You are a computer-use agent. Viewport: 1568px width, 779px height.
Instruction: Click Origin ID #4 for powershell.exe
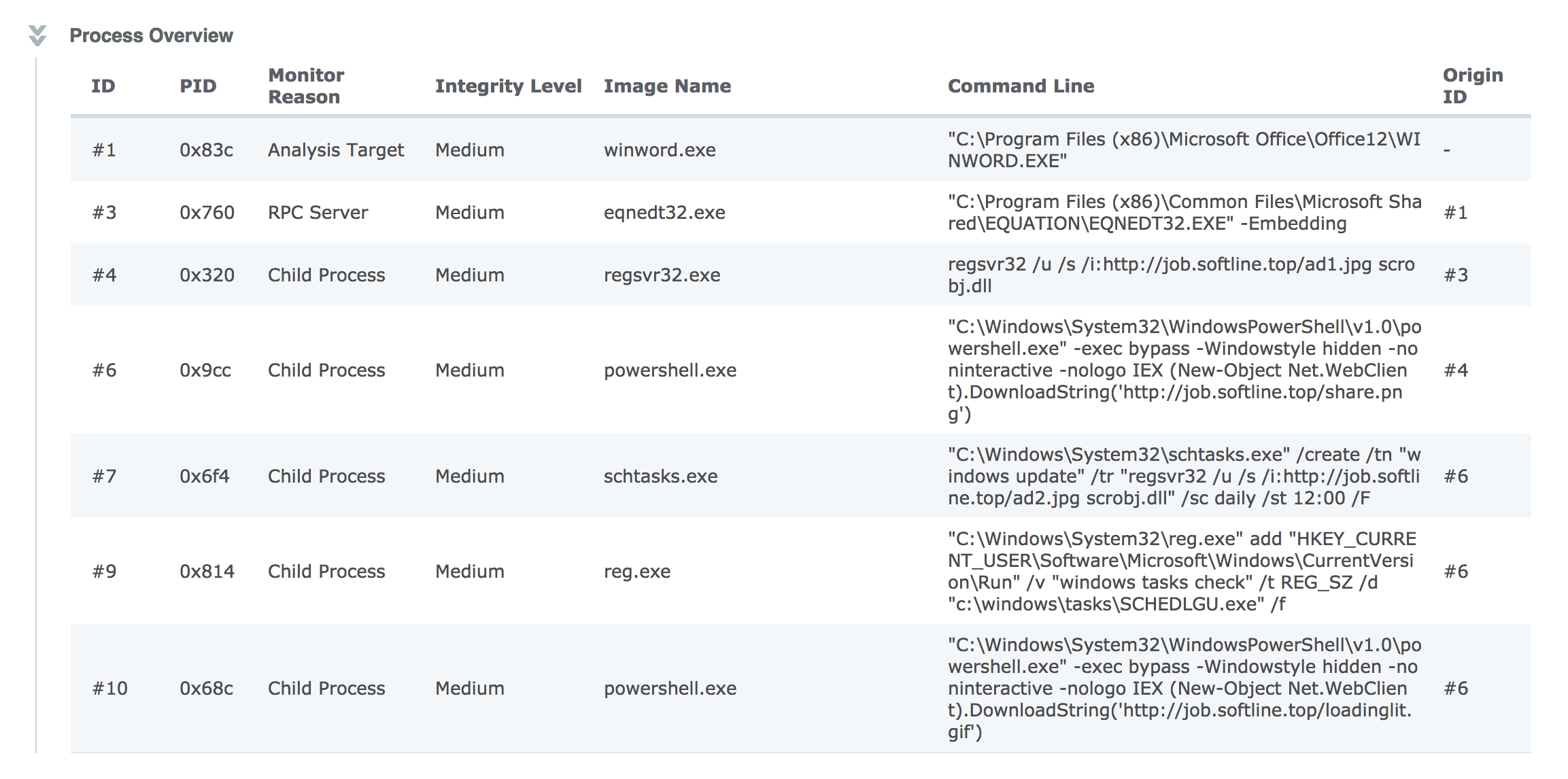tap(1455, 370)
